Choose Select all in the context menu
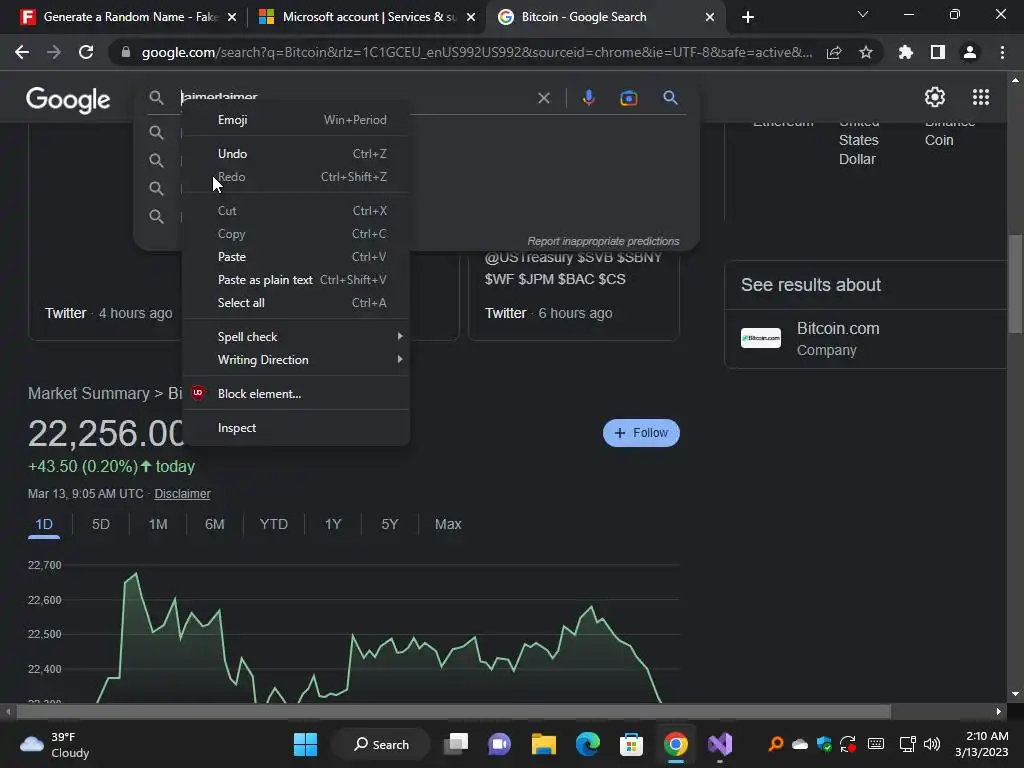This screenshot has height=768, width=1024. click(296, 302)
